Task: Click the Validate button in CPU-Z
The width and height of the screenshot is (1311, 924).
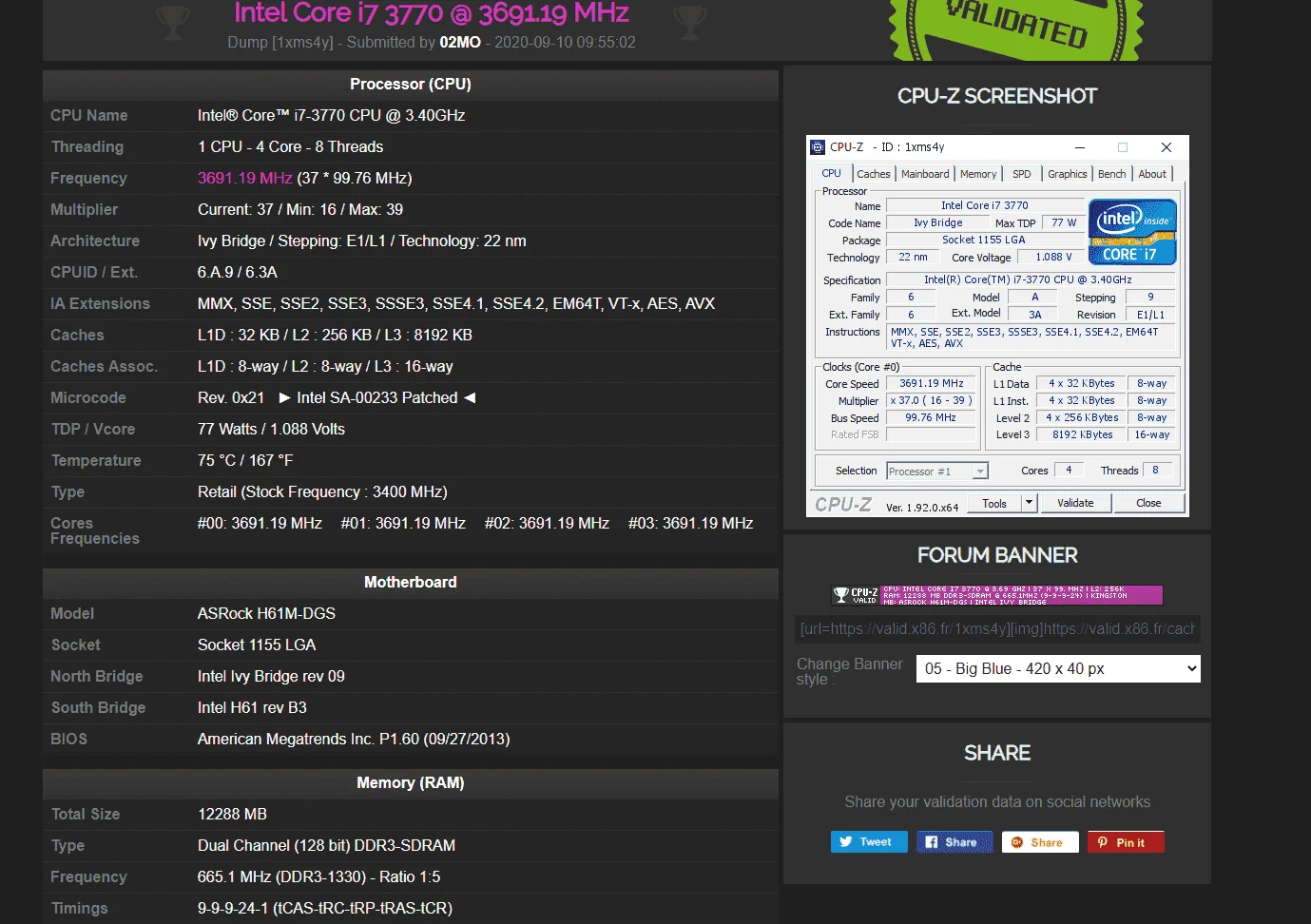Action: tap(1075, 503)
